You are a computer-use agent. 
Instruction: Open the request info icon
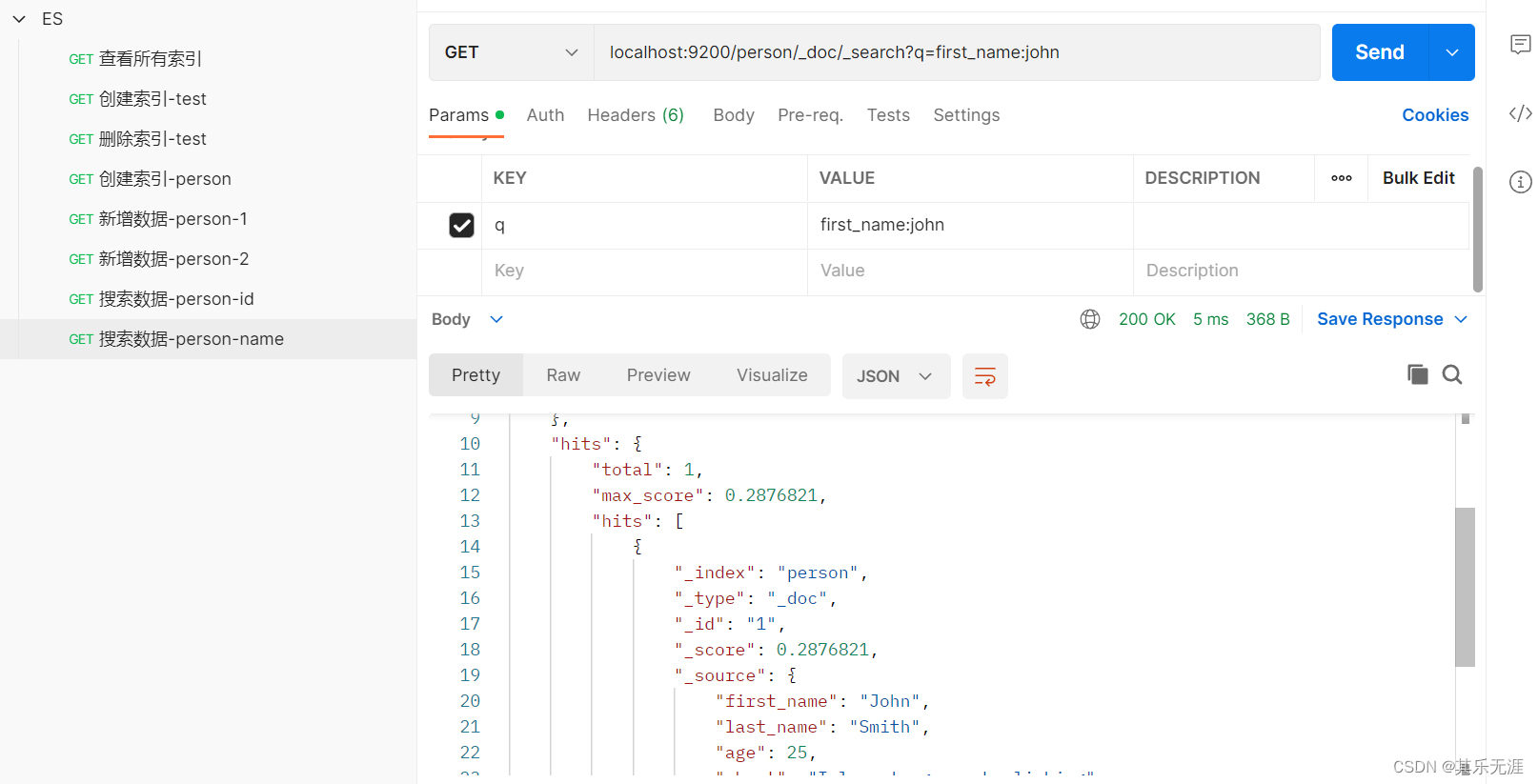click(1520, 182)
